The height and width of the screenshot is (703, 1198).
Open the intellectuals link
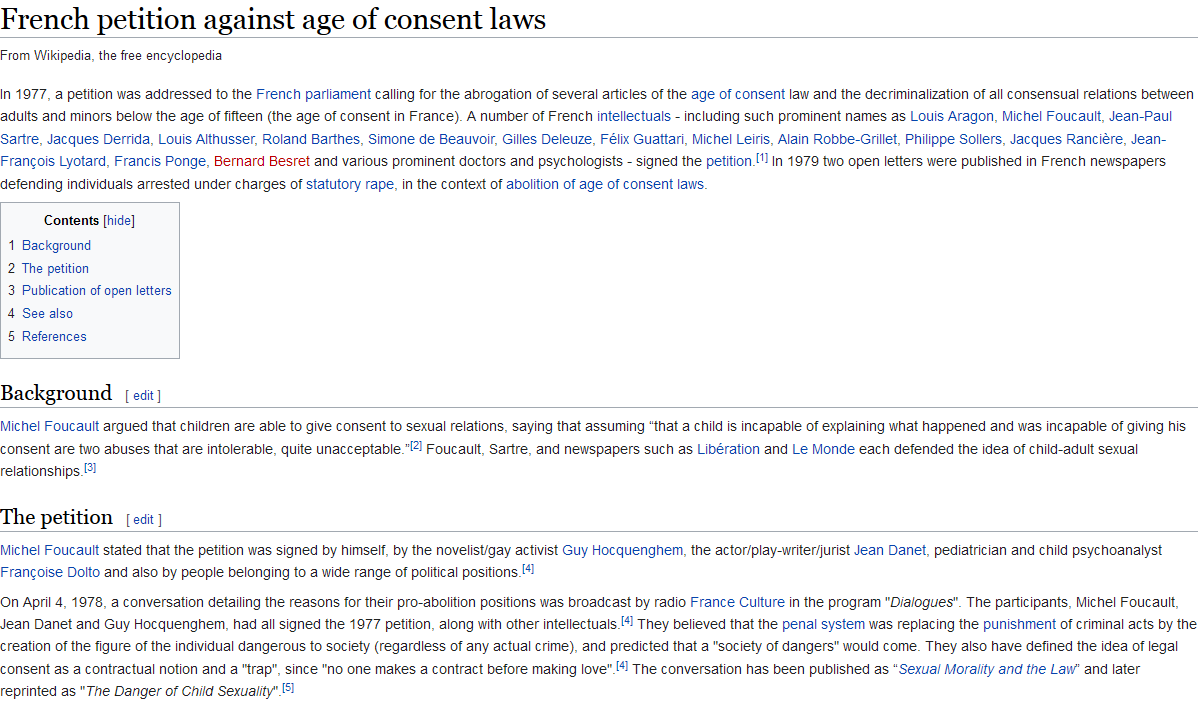point(633,116)
